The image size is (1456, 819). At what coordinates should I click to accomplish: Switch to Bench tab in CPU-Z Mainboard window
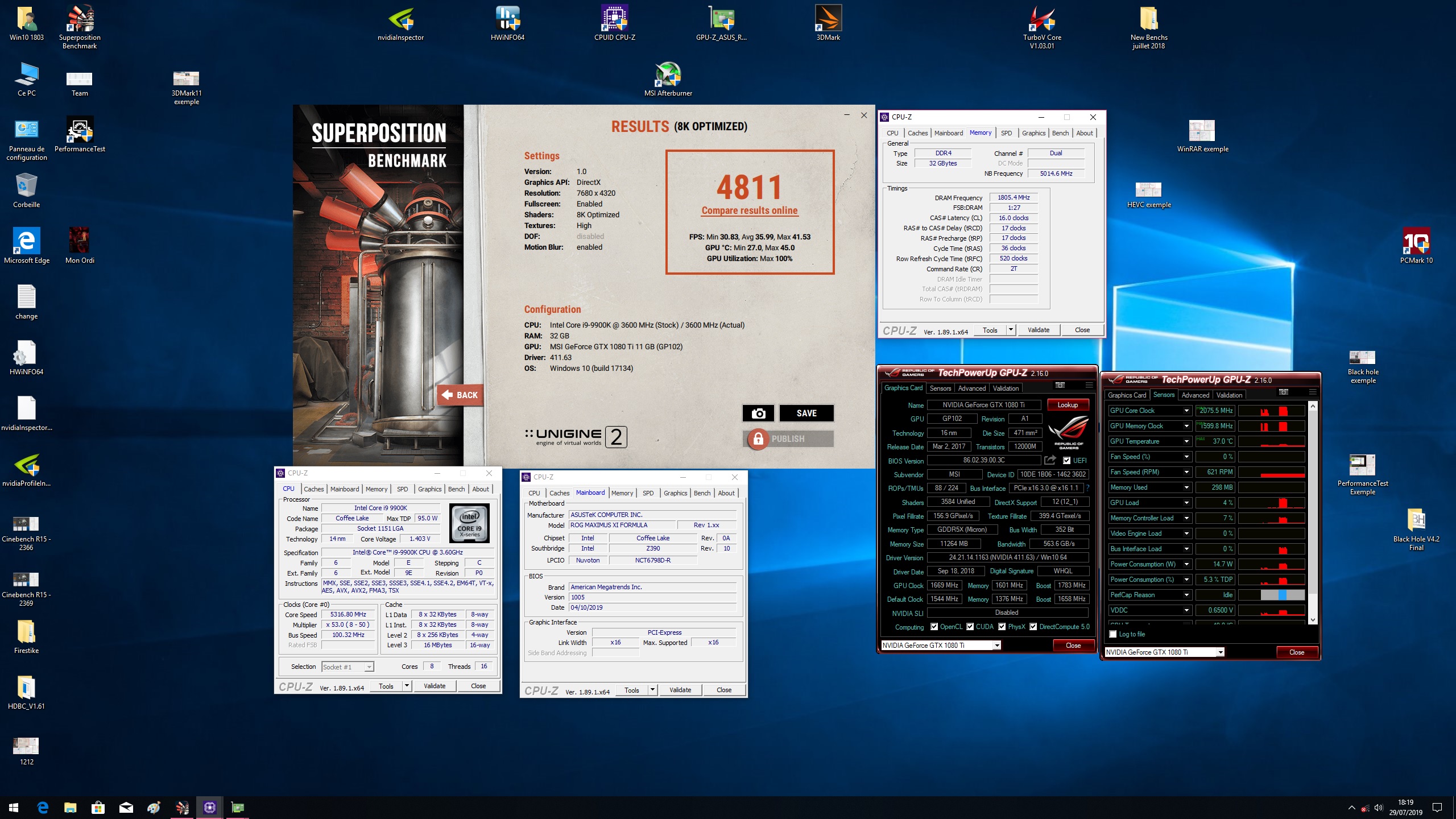pyautogui.click(x=702, y=493)
